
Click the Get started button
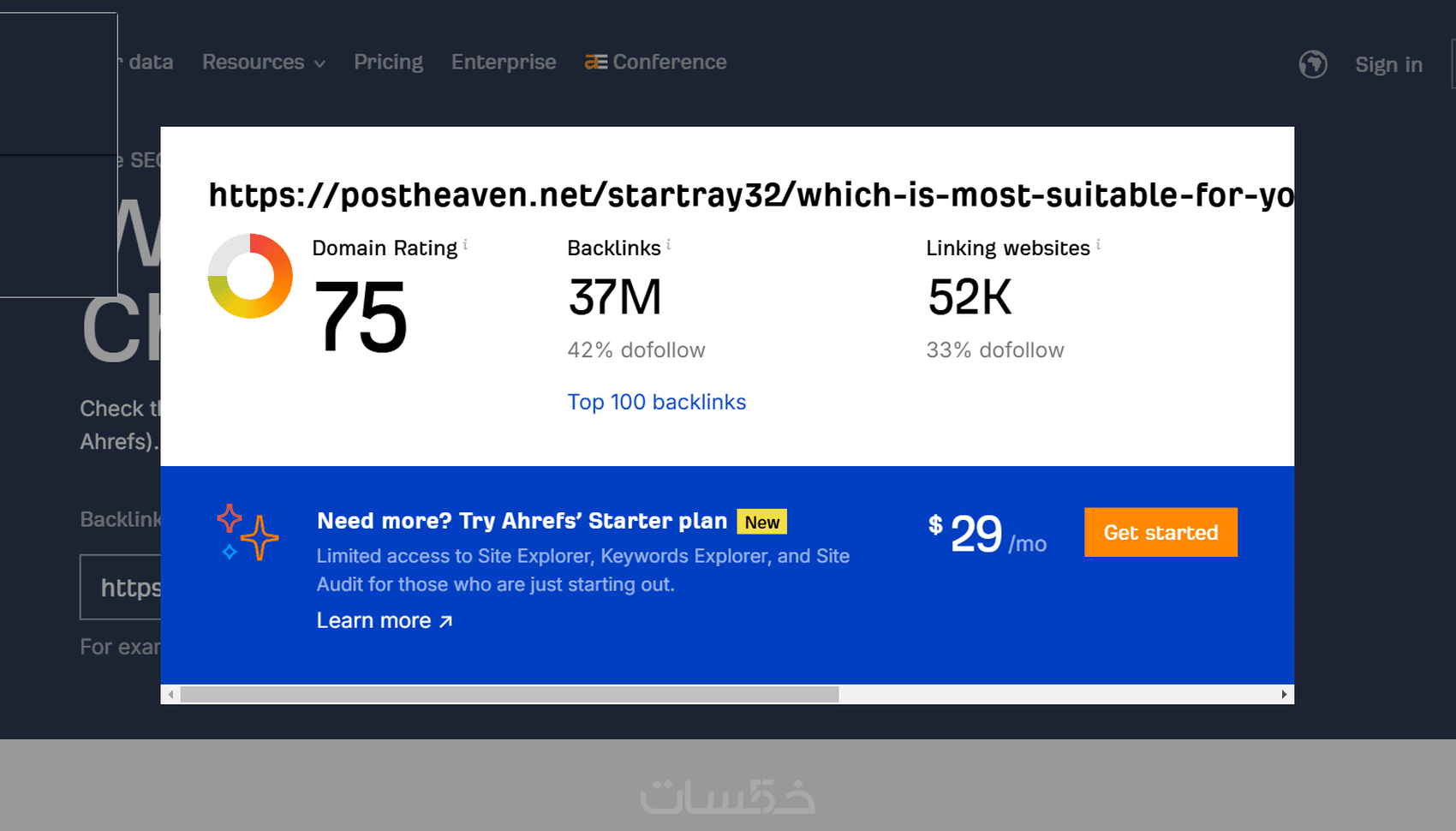click(x=1161, y=532)
